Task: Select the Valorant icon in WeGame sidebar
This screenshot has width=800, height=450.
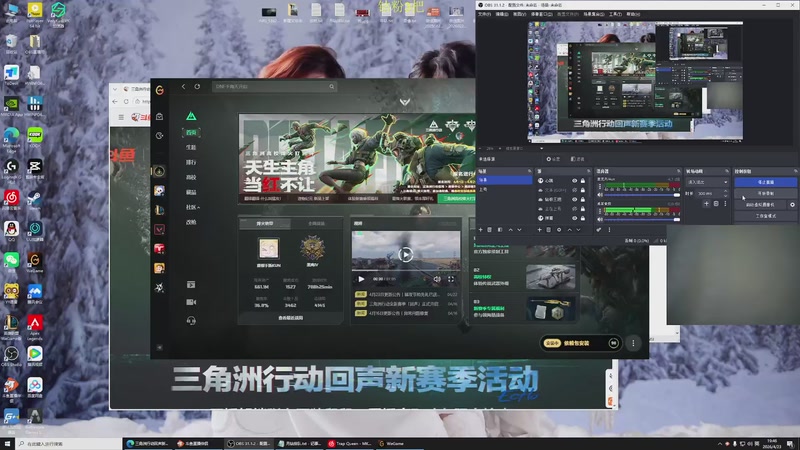Action: [160, 229]
